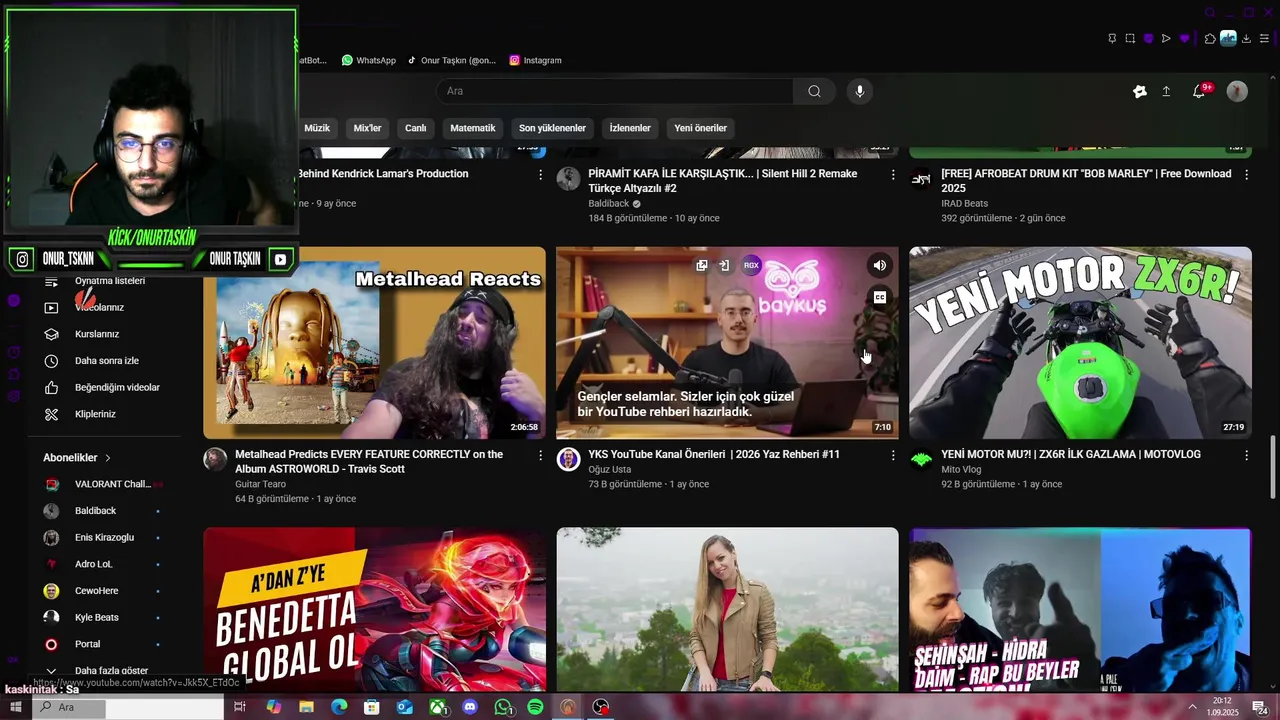Show hidden system tray icons
This screenshot has height=720, width=1280.
pos(1192,707)
